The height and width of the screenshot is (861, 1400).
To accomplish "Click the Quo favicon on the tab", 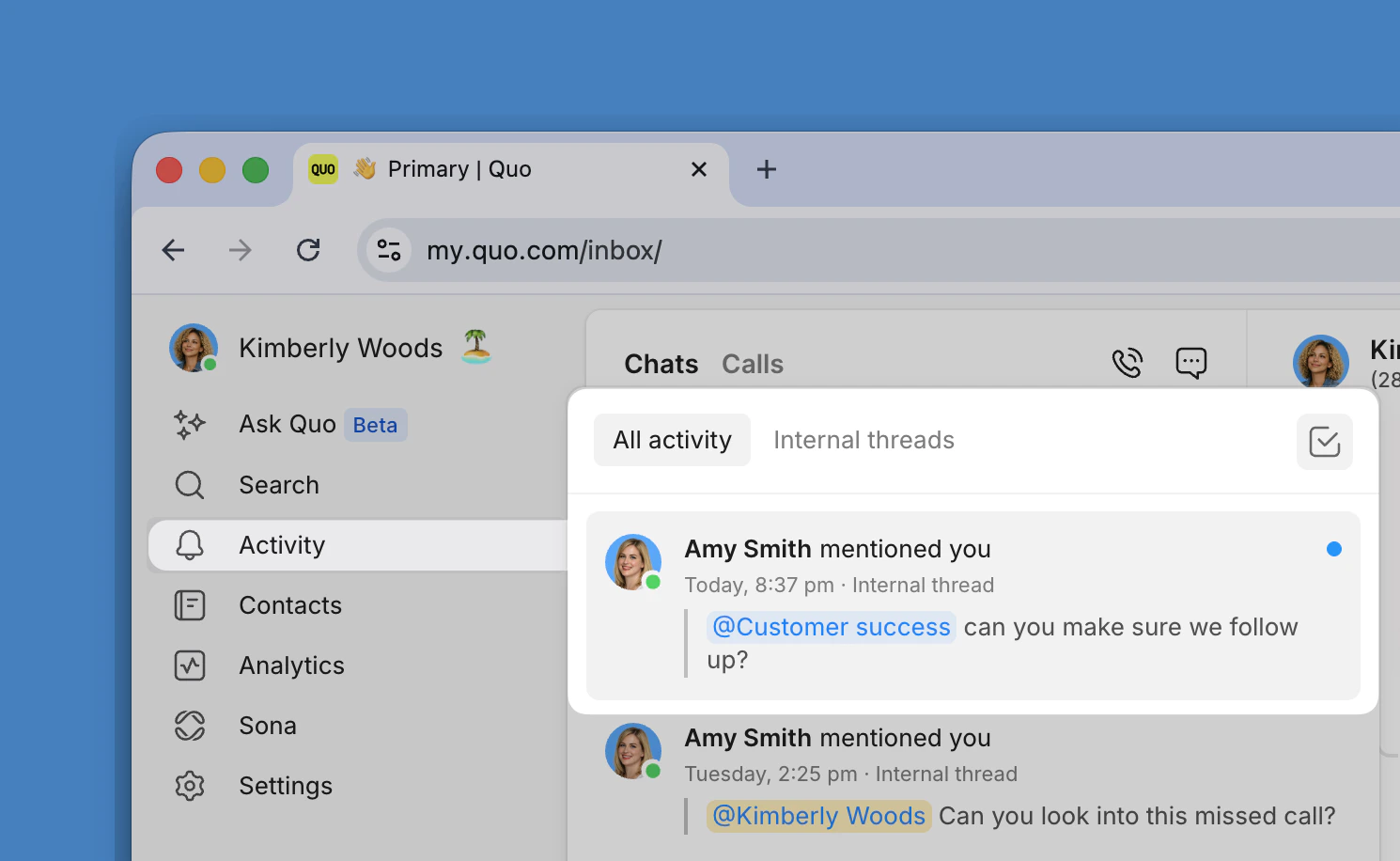I will (x=323, y=169).
